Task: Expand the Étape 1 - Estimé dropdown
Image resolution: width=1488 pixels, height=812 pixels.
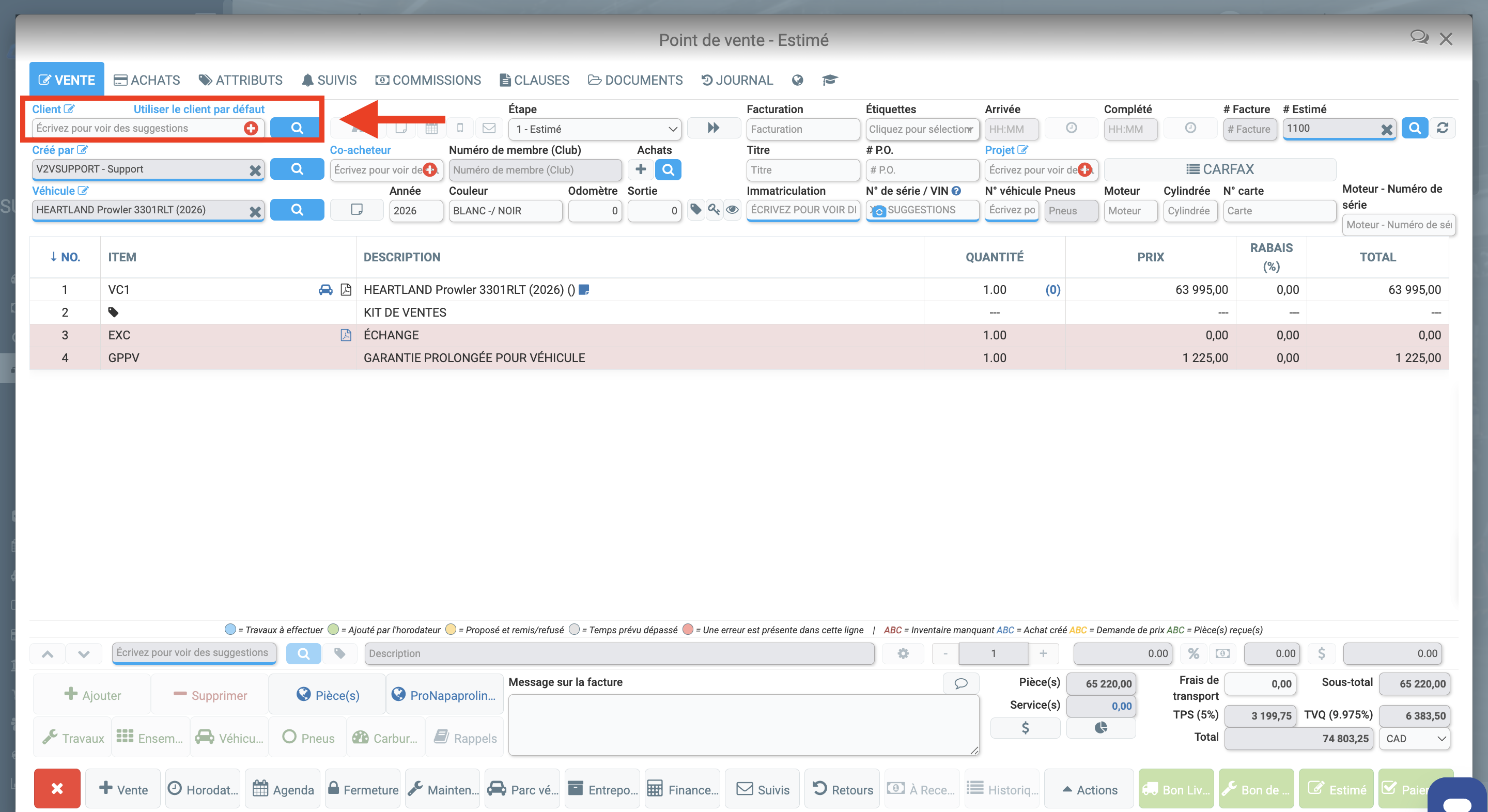Action: tap(594, 129)
